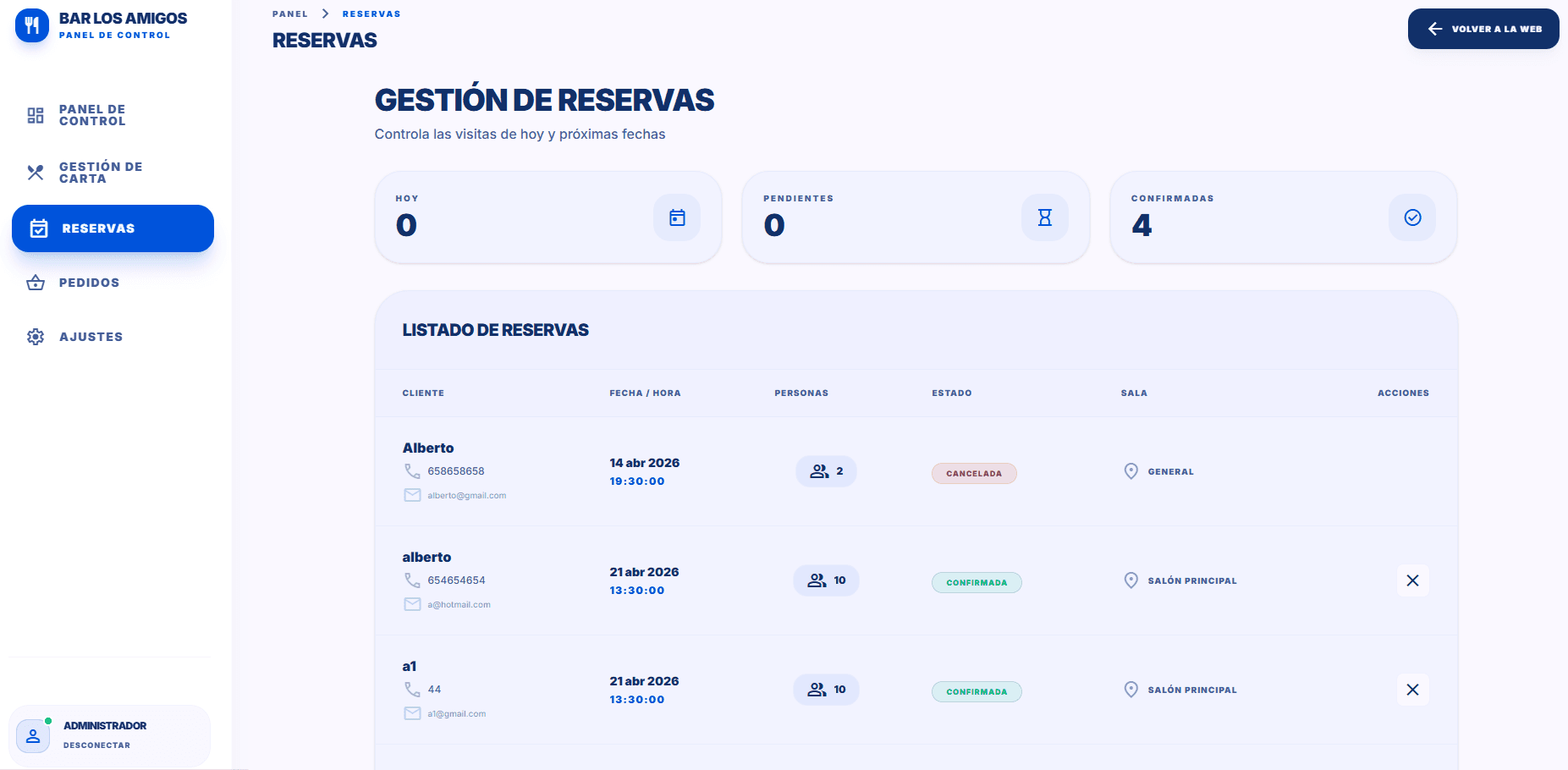Cancel a1's reservation with the X button
This screenshot has height=770, width=1568.
1412,690
